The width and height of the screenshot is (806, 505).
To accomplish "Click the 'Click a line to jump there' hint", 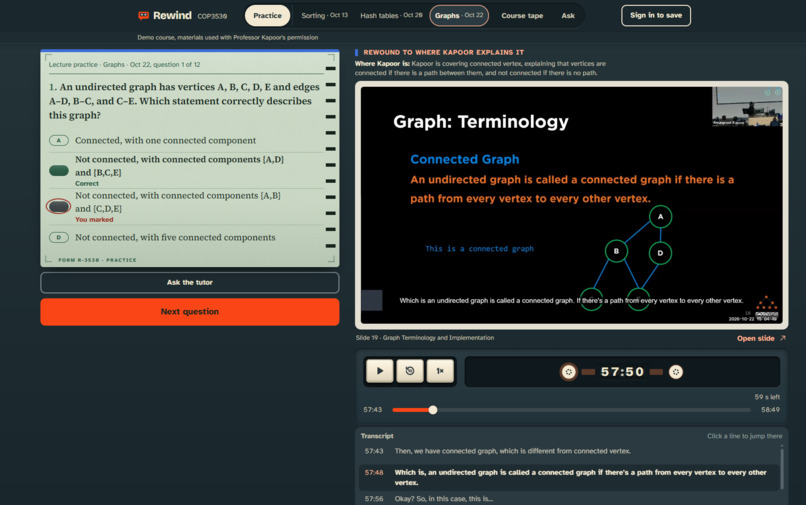I will point(744,436).
